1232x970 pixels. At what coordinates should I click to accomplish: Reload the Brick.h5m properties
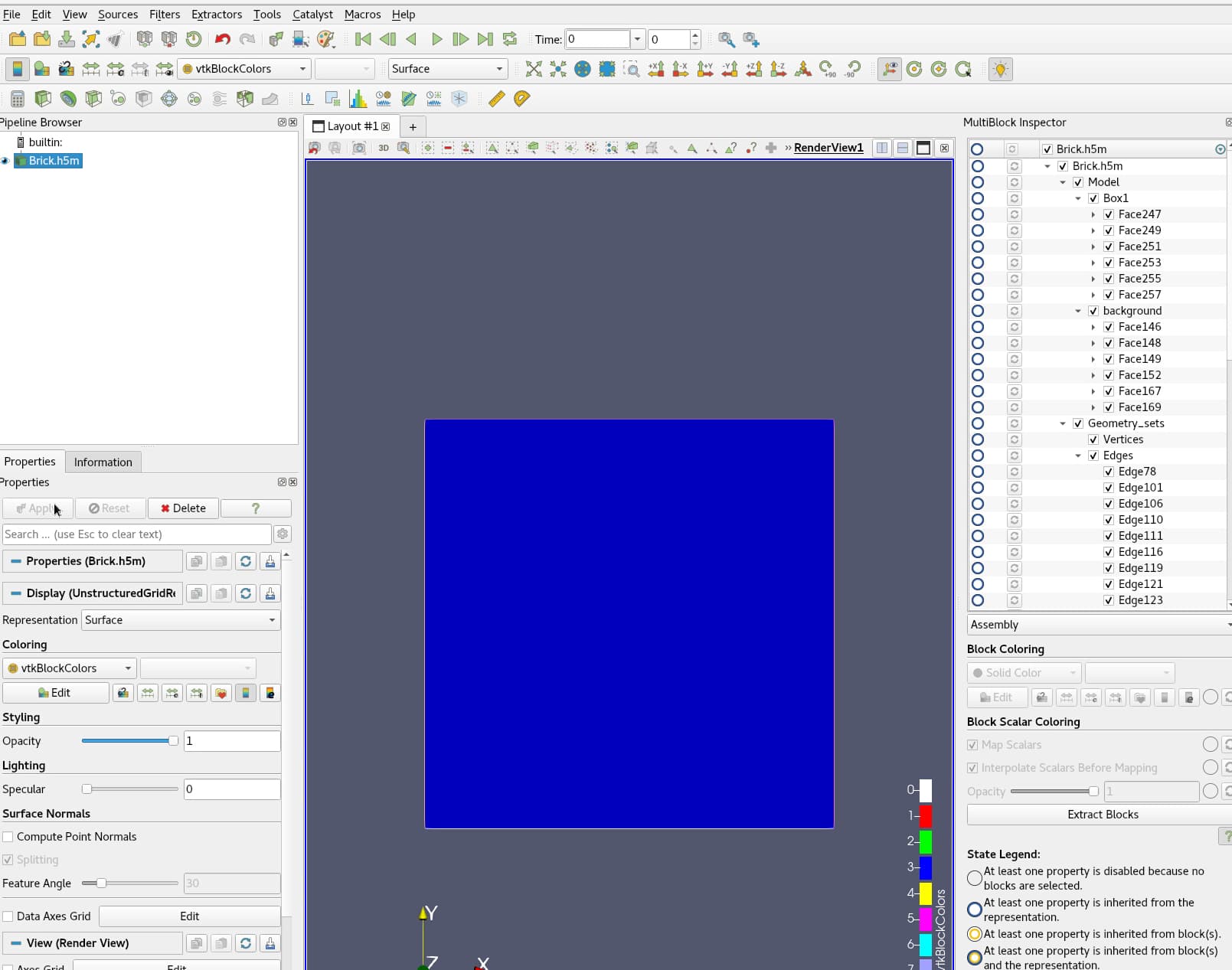[246, 561]
